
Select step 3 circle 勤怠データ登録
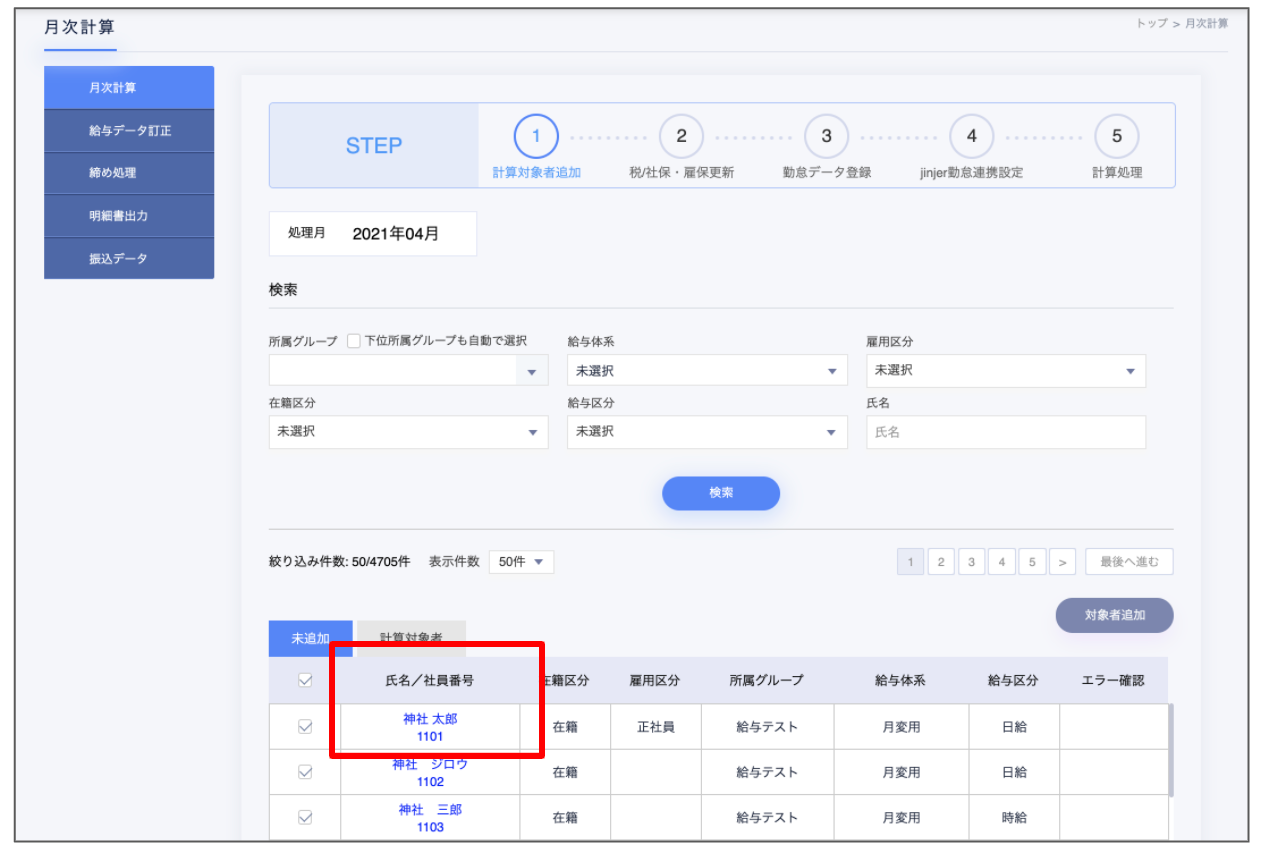click(826, 137)
